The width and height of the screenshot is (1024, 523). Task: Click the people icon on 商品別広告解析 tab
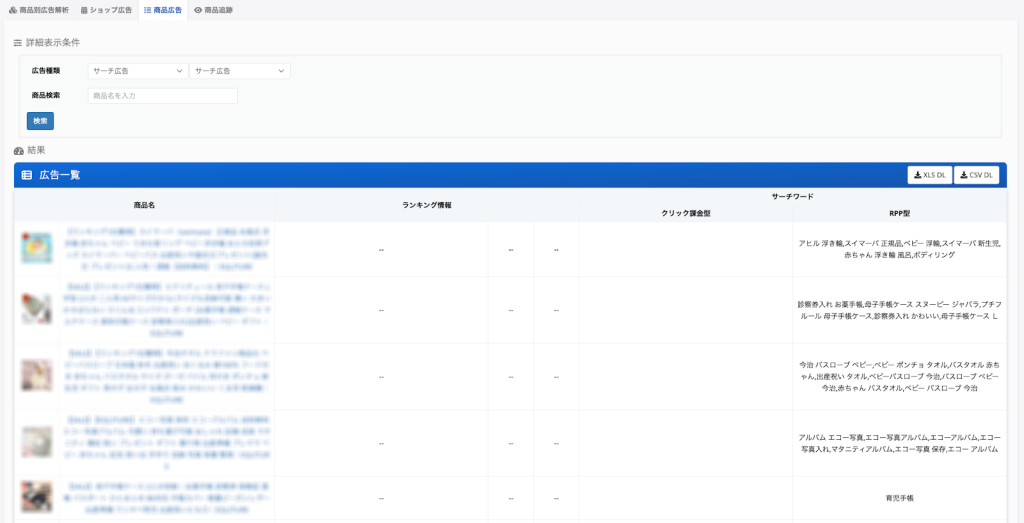point(13,10)
